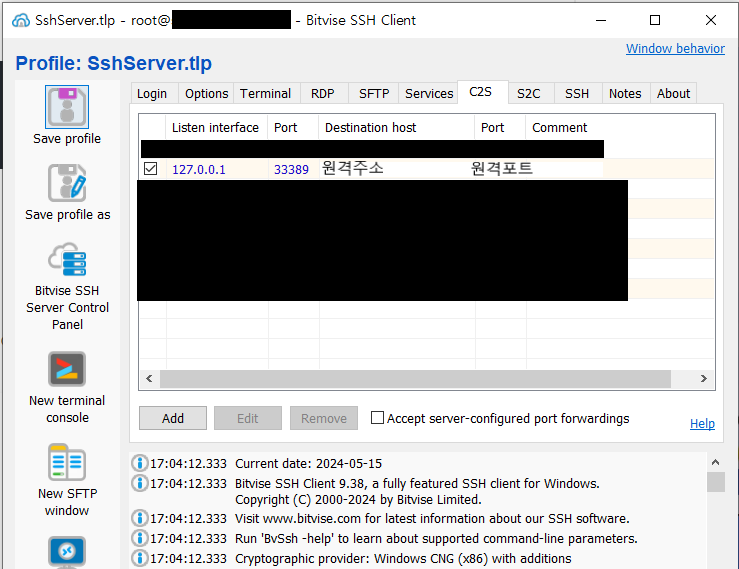This screenshot has width=739, height=569.
Task: Click info icon beside Visit www.bitvise.com entry
Action: tap(140, 518)
